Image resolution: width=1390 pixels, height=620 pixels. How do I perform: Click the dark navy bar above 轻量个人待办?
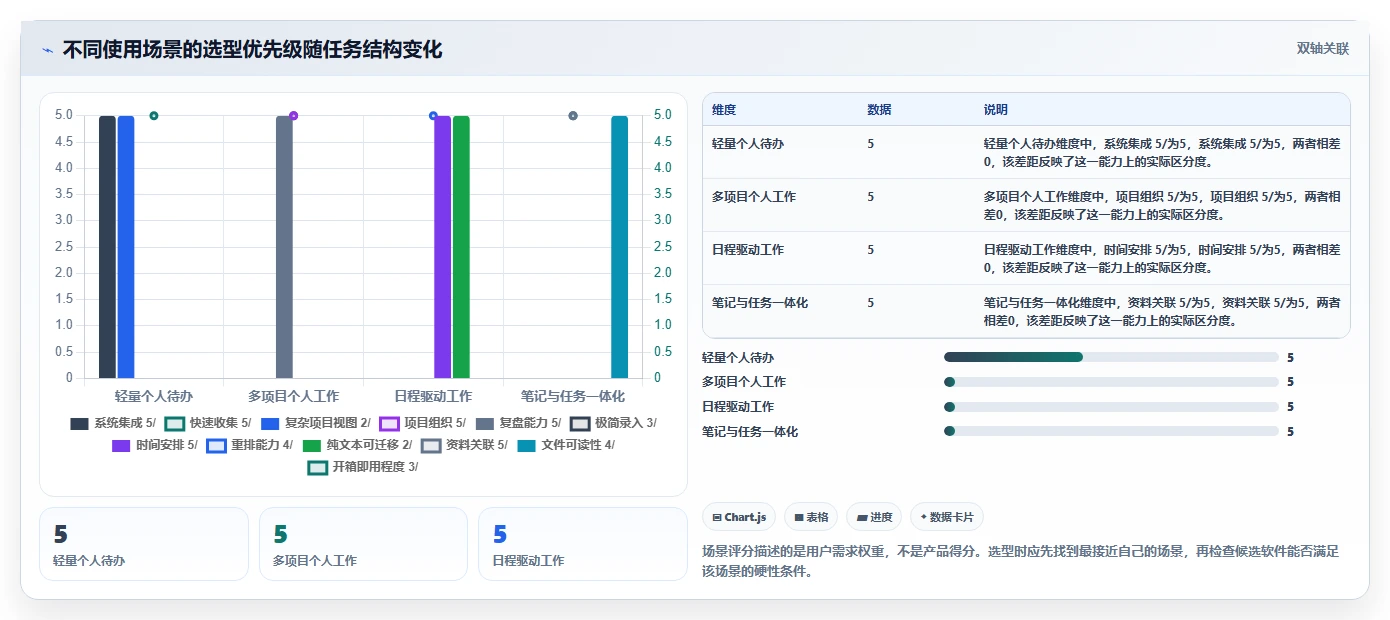click(107, 247)
